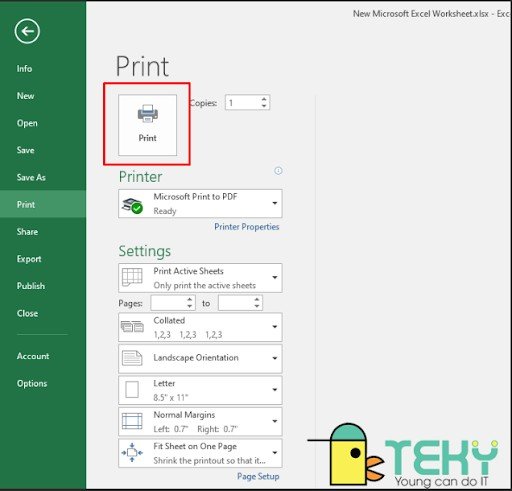Open Excel Options
The width and height of the screenshot is (512, 491).
(32, 383)
